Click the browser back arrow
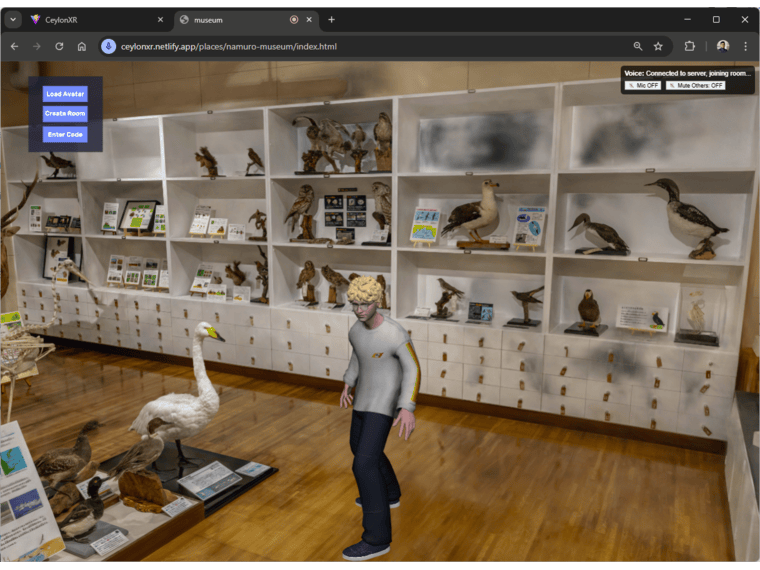Screen dimensions: 760x570 pyautogui.click(x=14, y=46)
